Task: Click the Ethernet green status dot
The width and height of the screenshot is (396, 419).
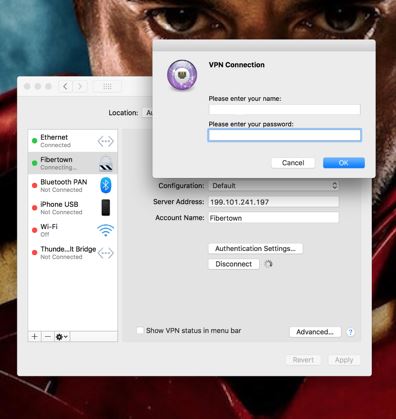Action: 34,141
